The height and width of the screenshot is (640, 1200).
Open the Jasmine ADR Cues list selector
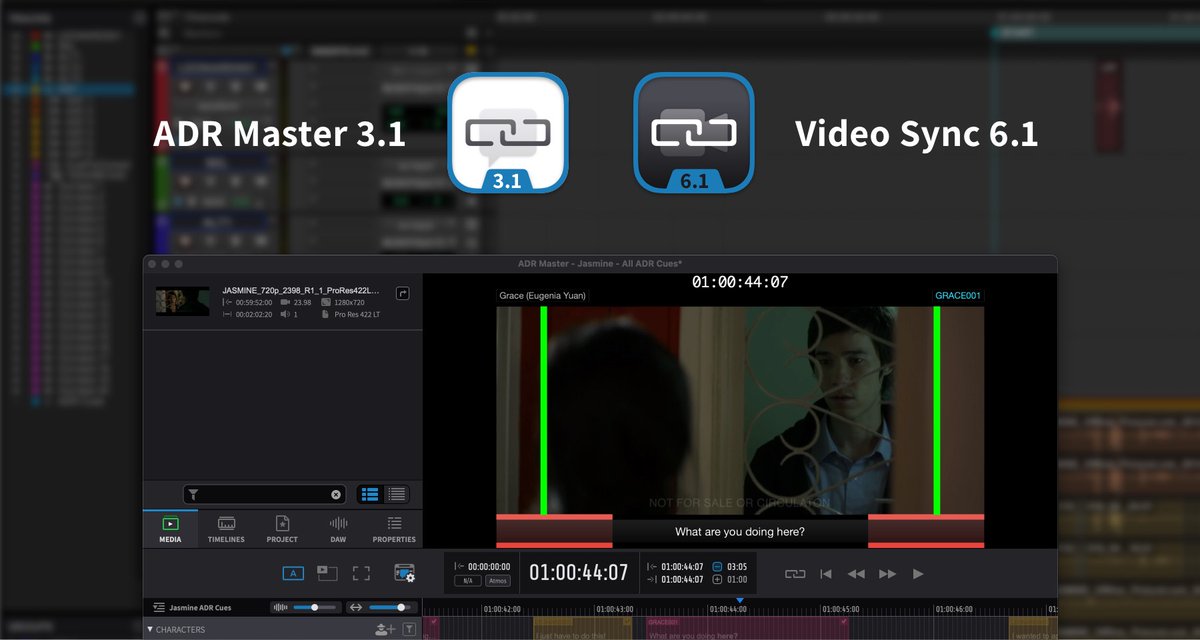[156, 607]
